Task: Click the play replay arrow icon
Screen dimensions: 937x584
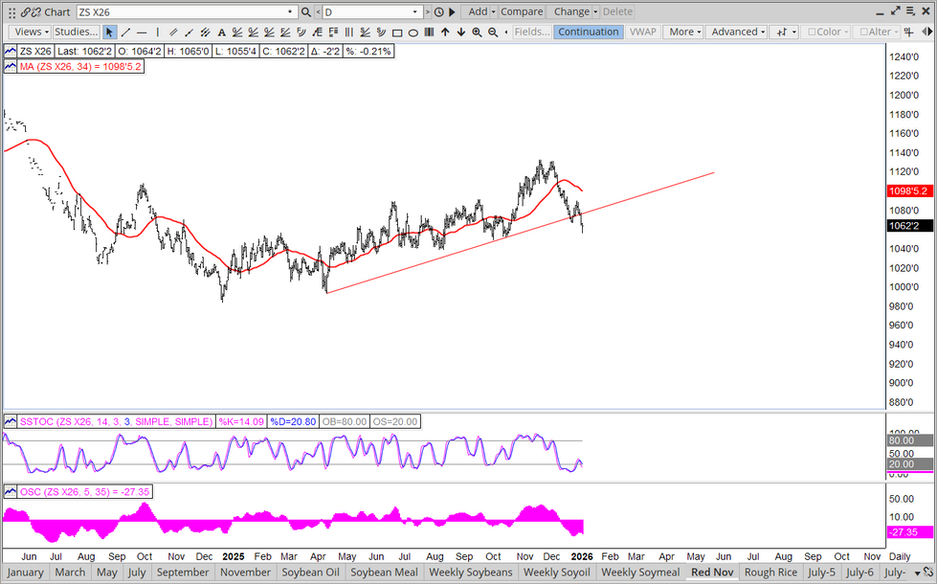Action: [x=452, y=12]
